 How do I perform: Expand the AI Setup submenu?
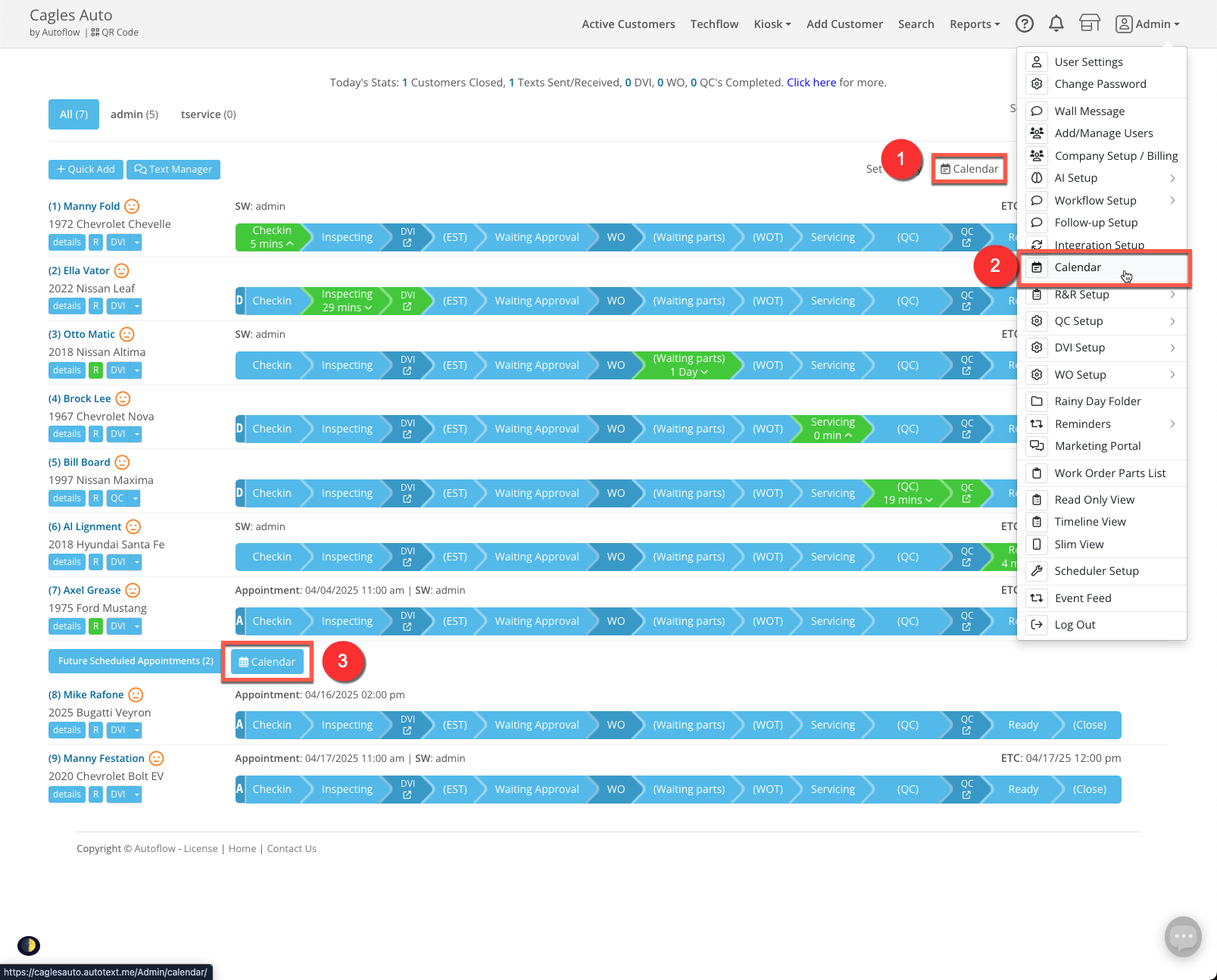[1172, 178]
